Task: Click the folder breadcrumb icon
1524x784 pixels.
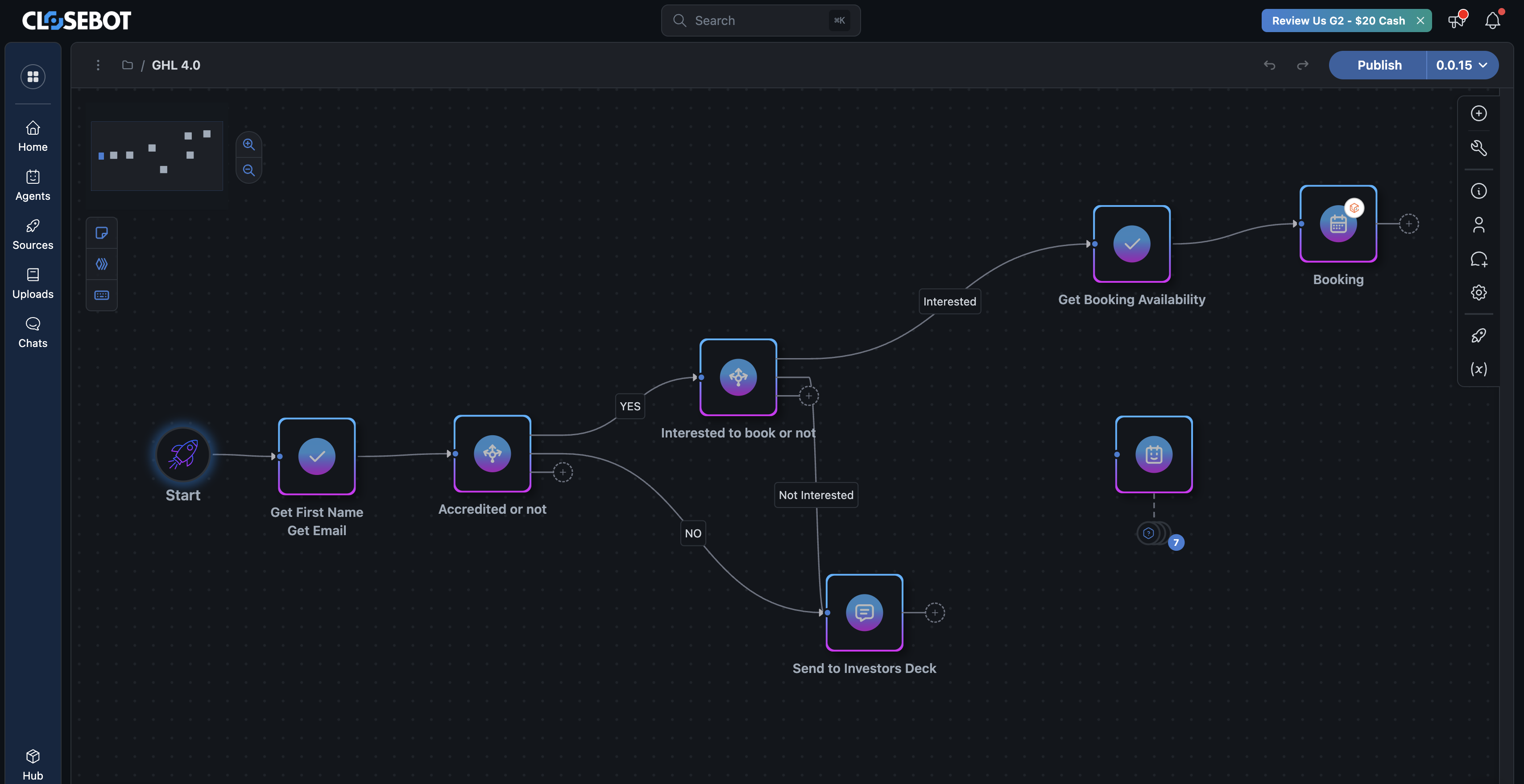Action: click(127, 65)
